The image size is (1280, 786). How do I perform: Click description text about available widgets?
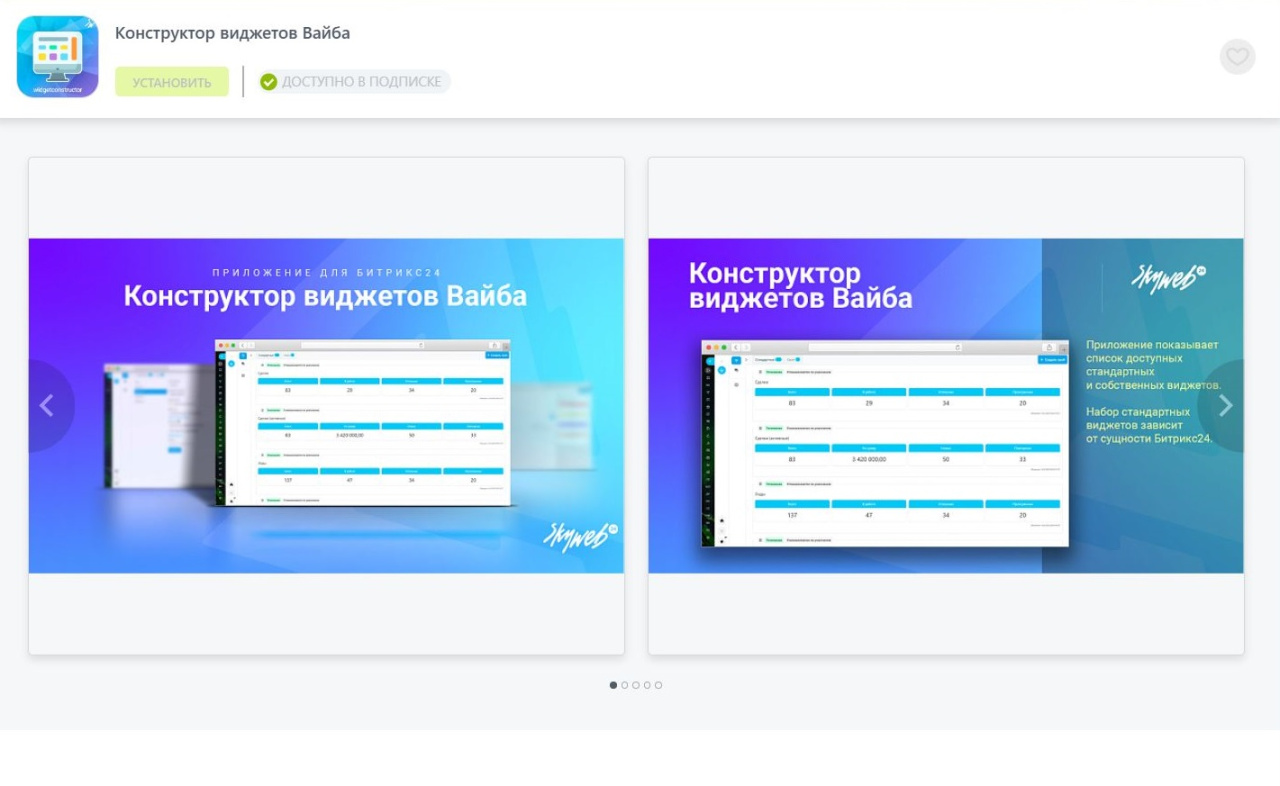coord(1152,365)
